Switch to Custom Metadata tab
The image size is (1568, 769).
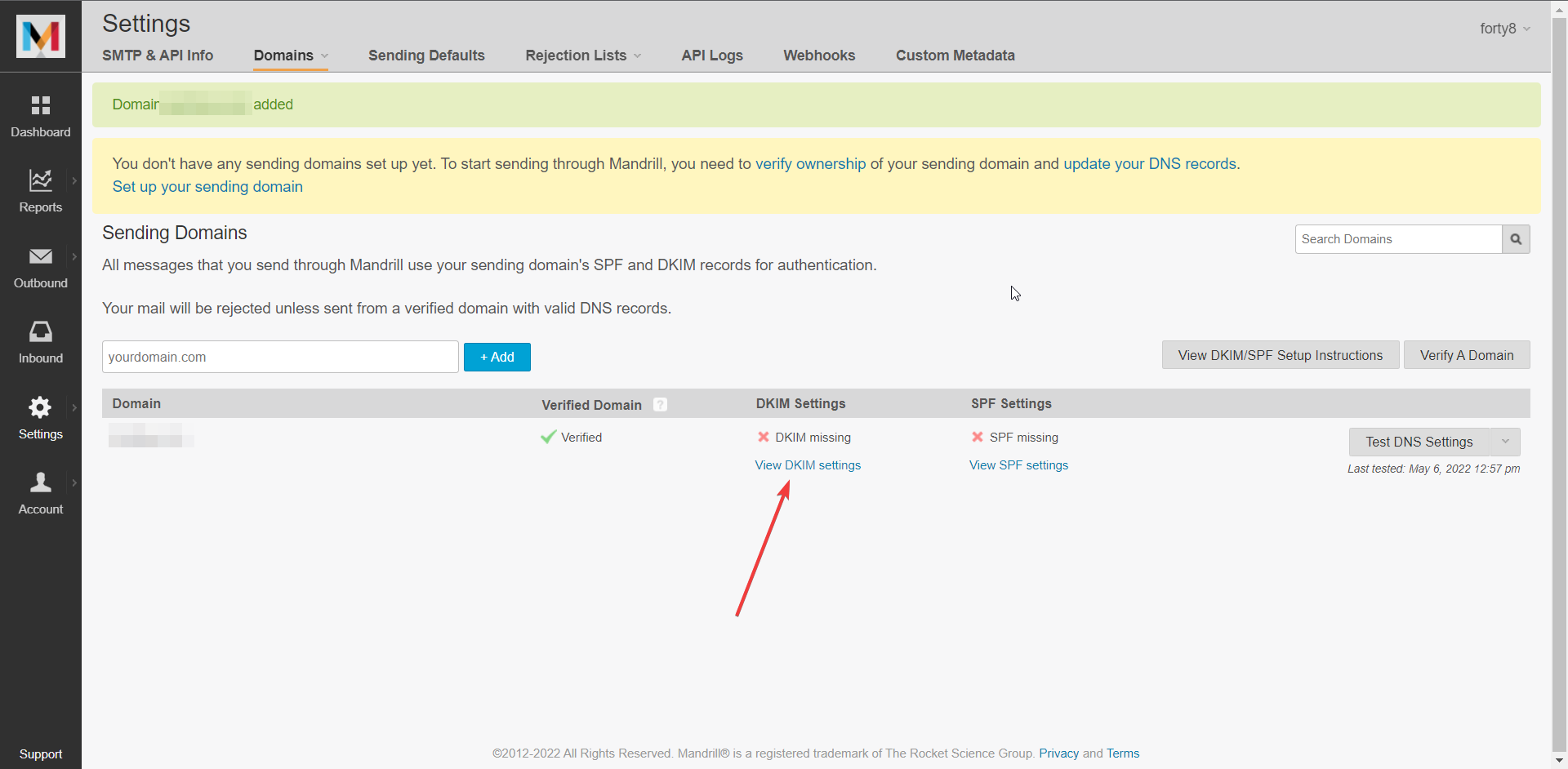click(955, 56)
